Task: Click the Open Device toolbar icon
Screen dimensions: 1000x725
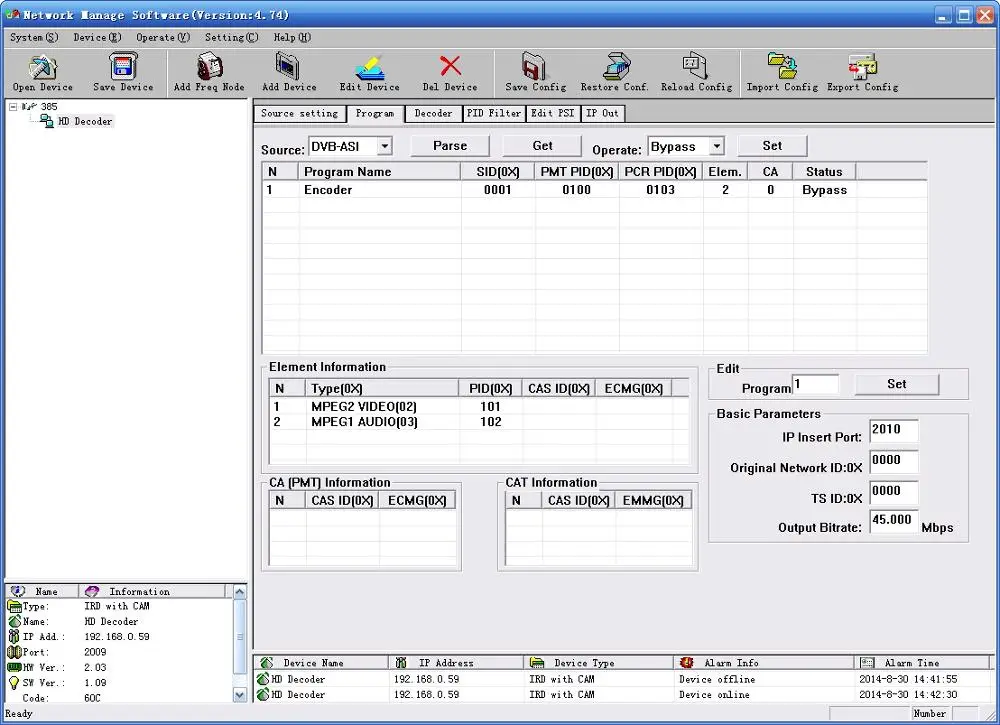Action: [42, 72]
